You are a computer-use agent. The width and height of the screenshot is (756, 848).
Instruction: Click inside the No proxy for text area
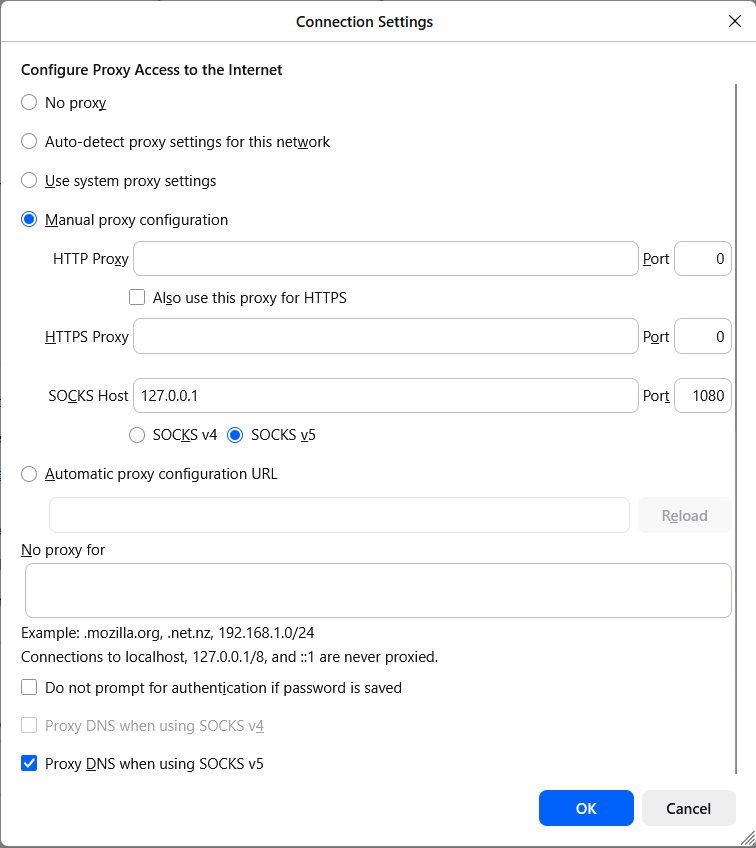click(377, 590)
